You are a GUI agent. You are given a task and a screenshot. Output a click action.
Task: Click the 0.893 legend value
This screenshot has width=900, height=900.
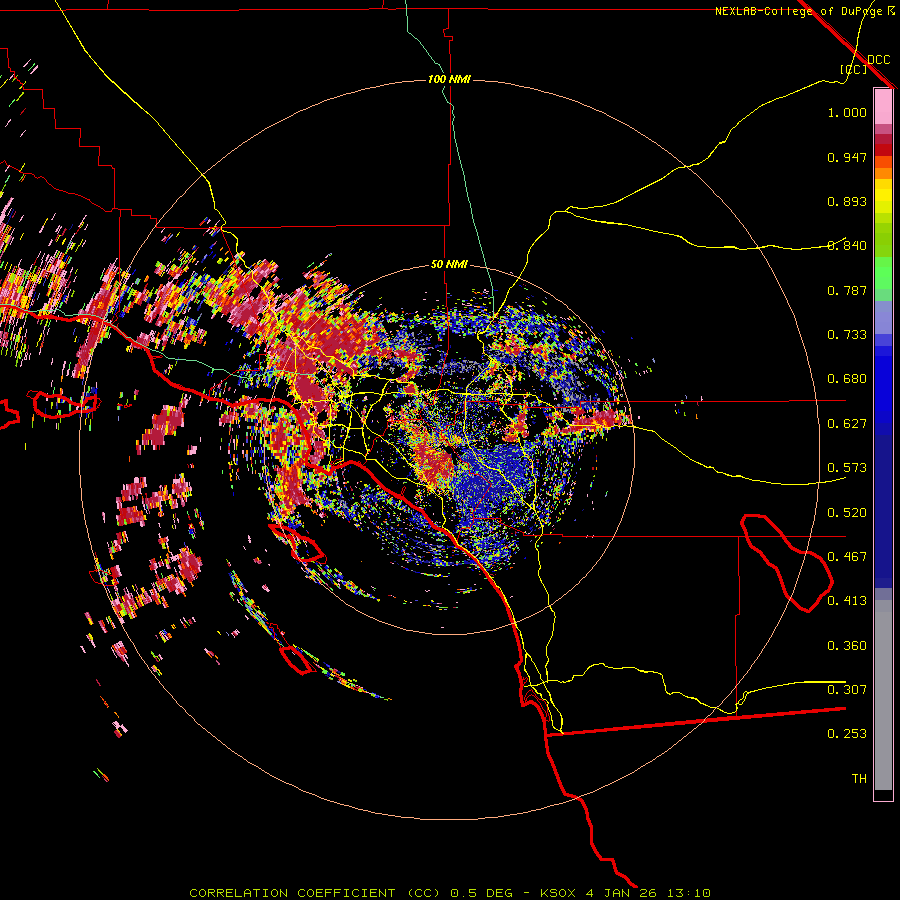click(847, 201)
